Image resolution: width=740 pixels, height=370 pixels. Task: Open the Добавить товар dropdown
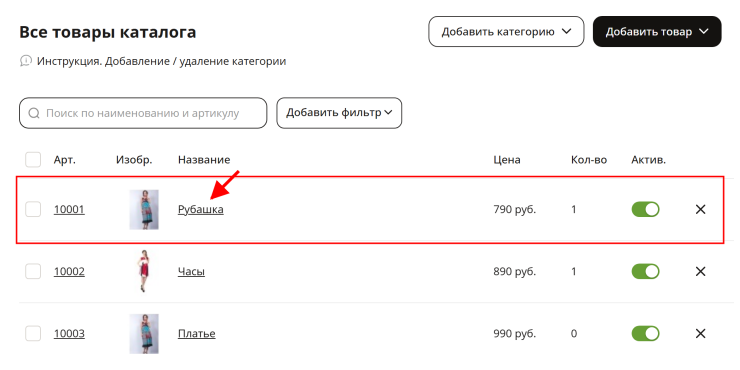657,32
